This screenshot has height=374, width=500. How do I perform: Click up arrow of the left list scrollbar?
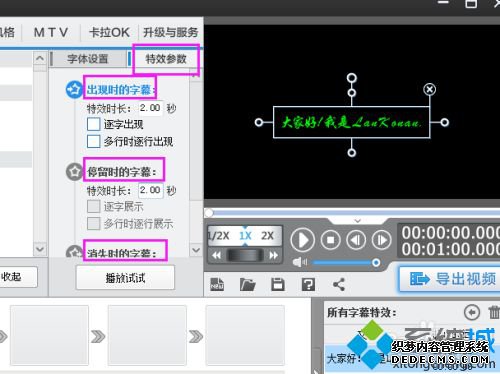point(40,59)
